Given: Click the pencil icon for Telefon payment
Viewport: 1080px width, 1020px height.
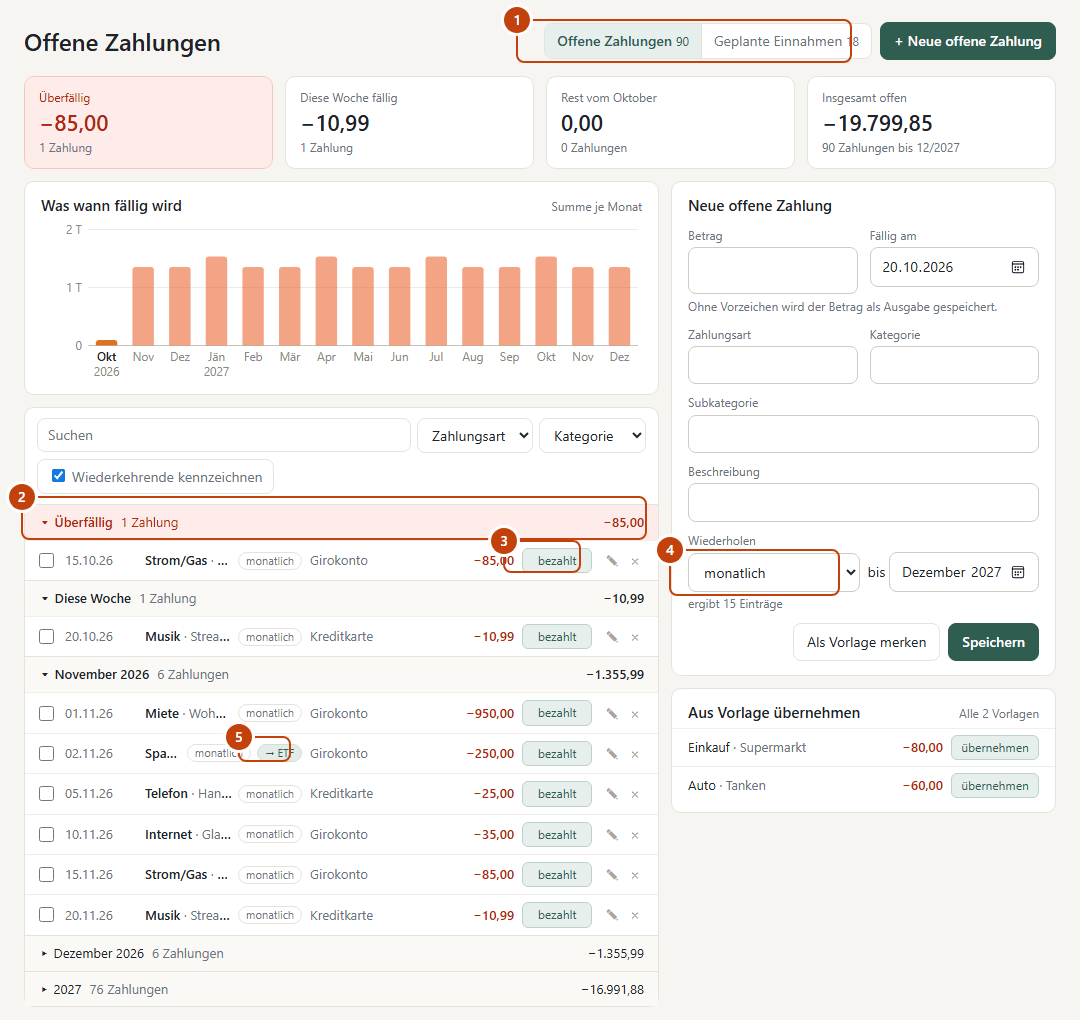Looking at the screenshot, I should pyautogui.click(x=612, y=794).
